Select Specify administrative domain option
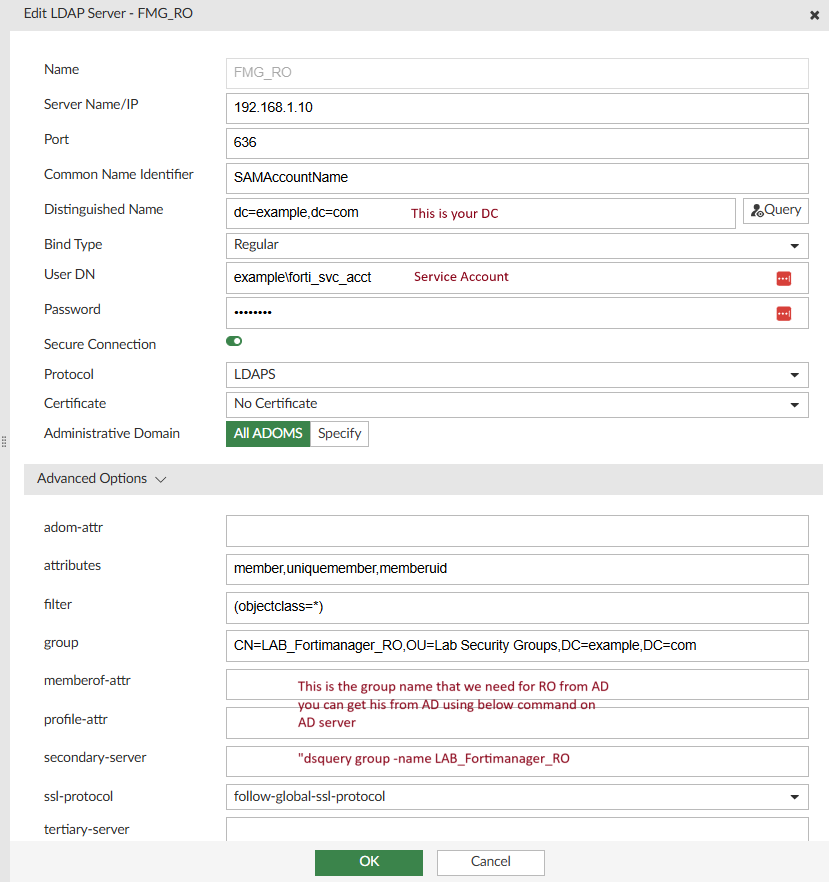This screenshot has width=829, height=882. (x=339, y=434)
